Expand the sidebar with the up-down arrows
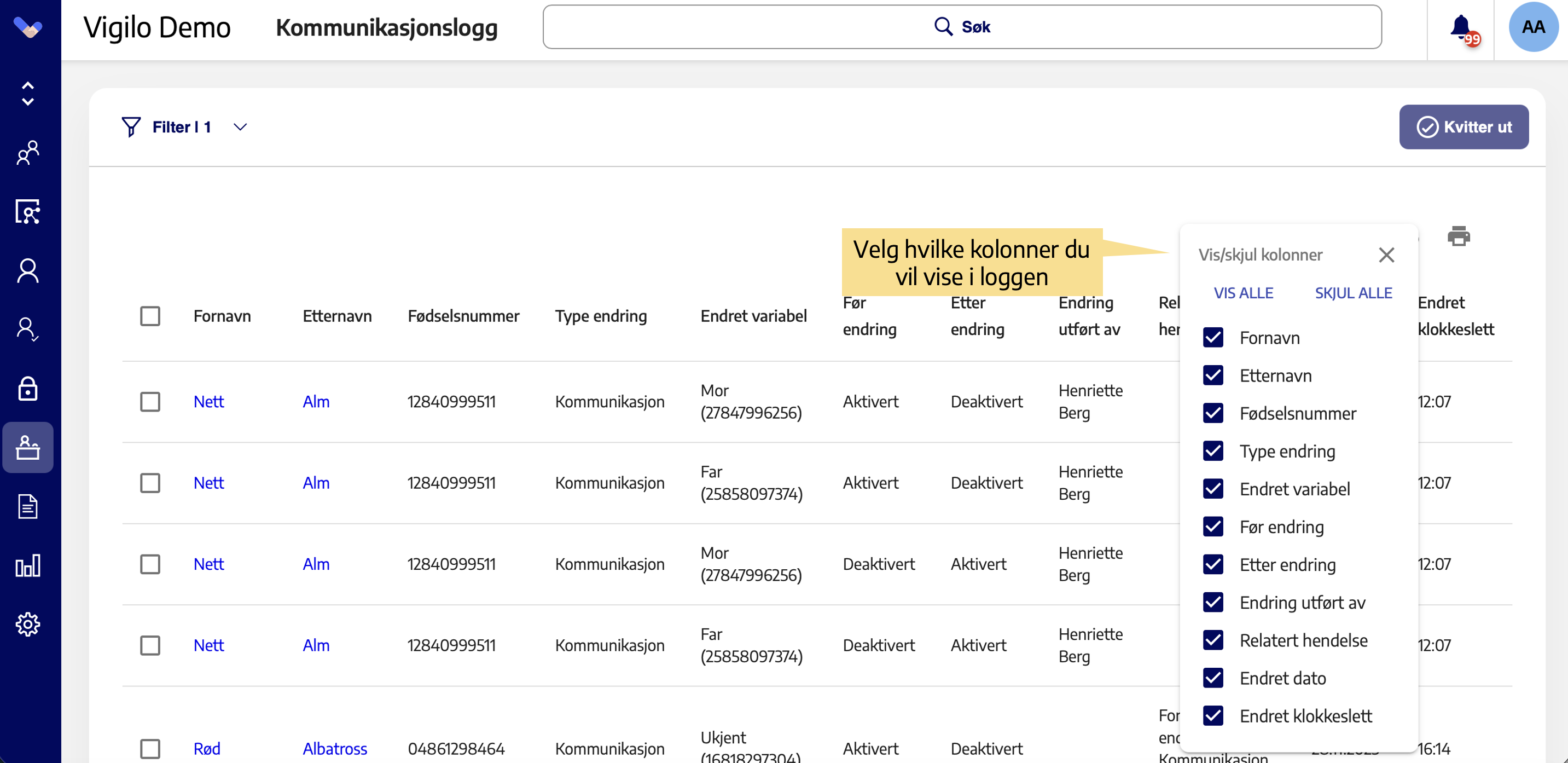Viewport: 1568px width, 763px height. pos(28,94)
